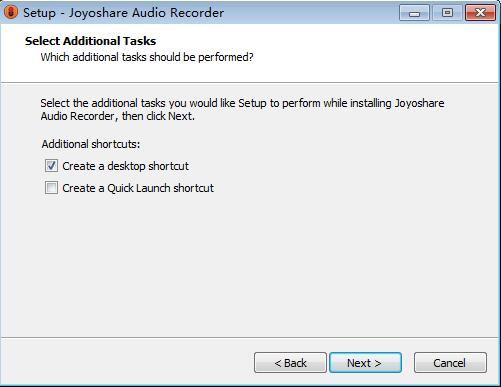Click the "Select Additional Tasks" heading

coord(90,41)
